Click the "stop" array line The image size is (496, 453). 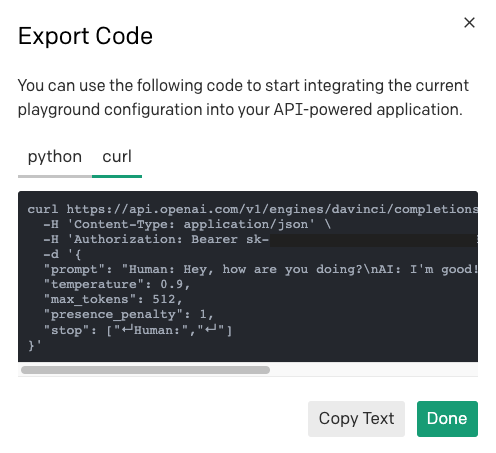click(x=138, y=330)
